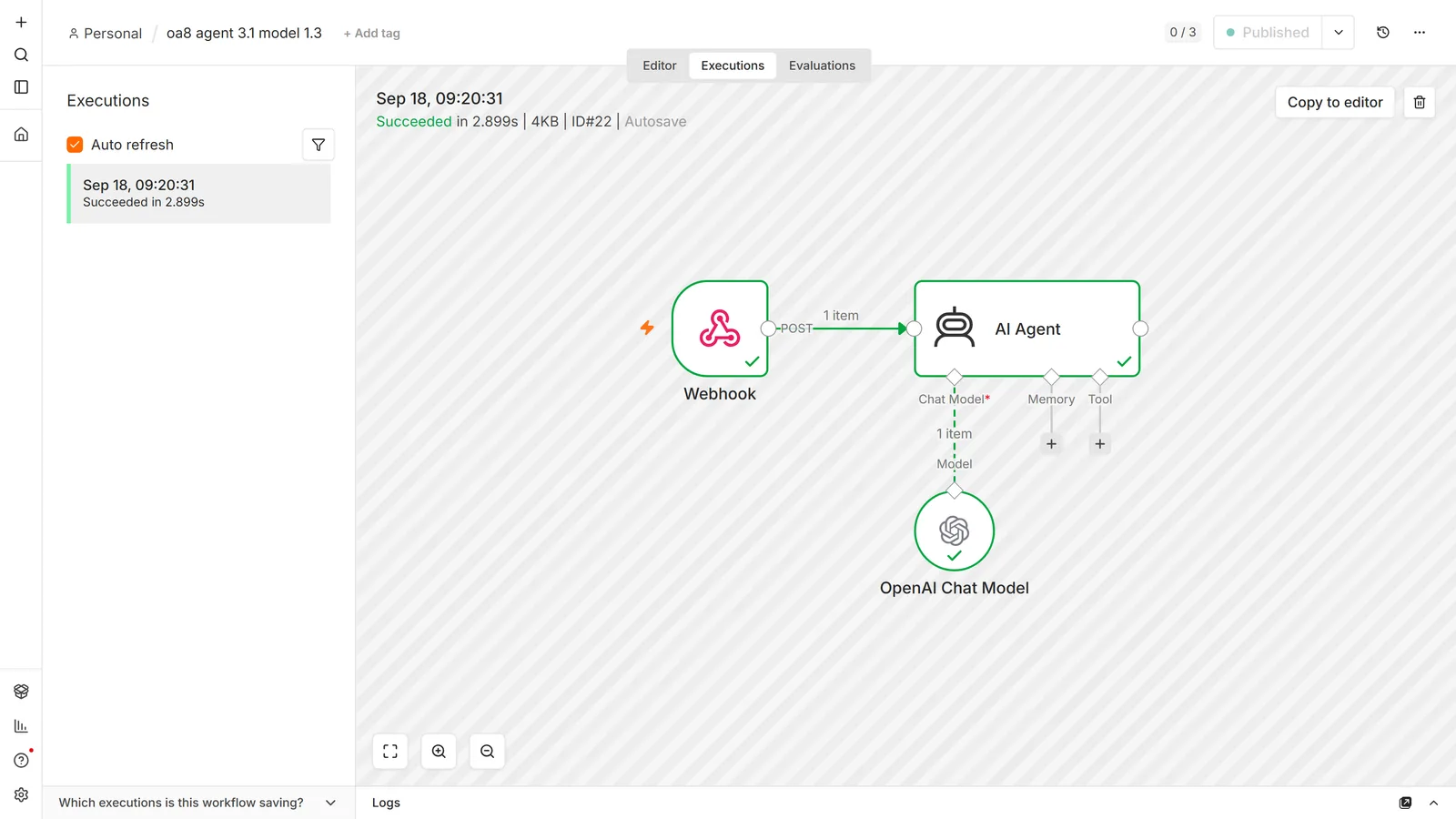
Task: Switch to the Executions tab
Action: pyautogui.click(x=733, y=66)
